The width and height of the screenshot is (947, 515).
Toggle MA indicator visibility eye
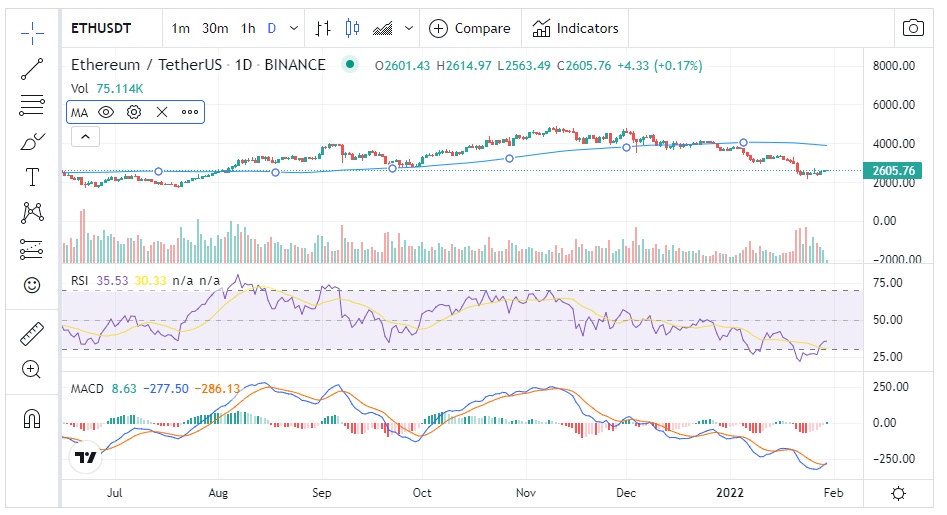point(106,112)
